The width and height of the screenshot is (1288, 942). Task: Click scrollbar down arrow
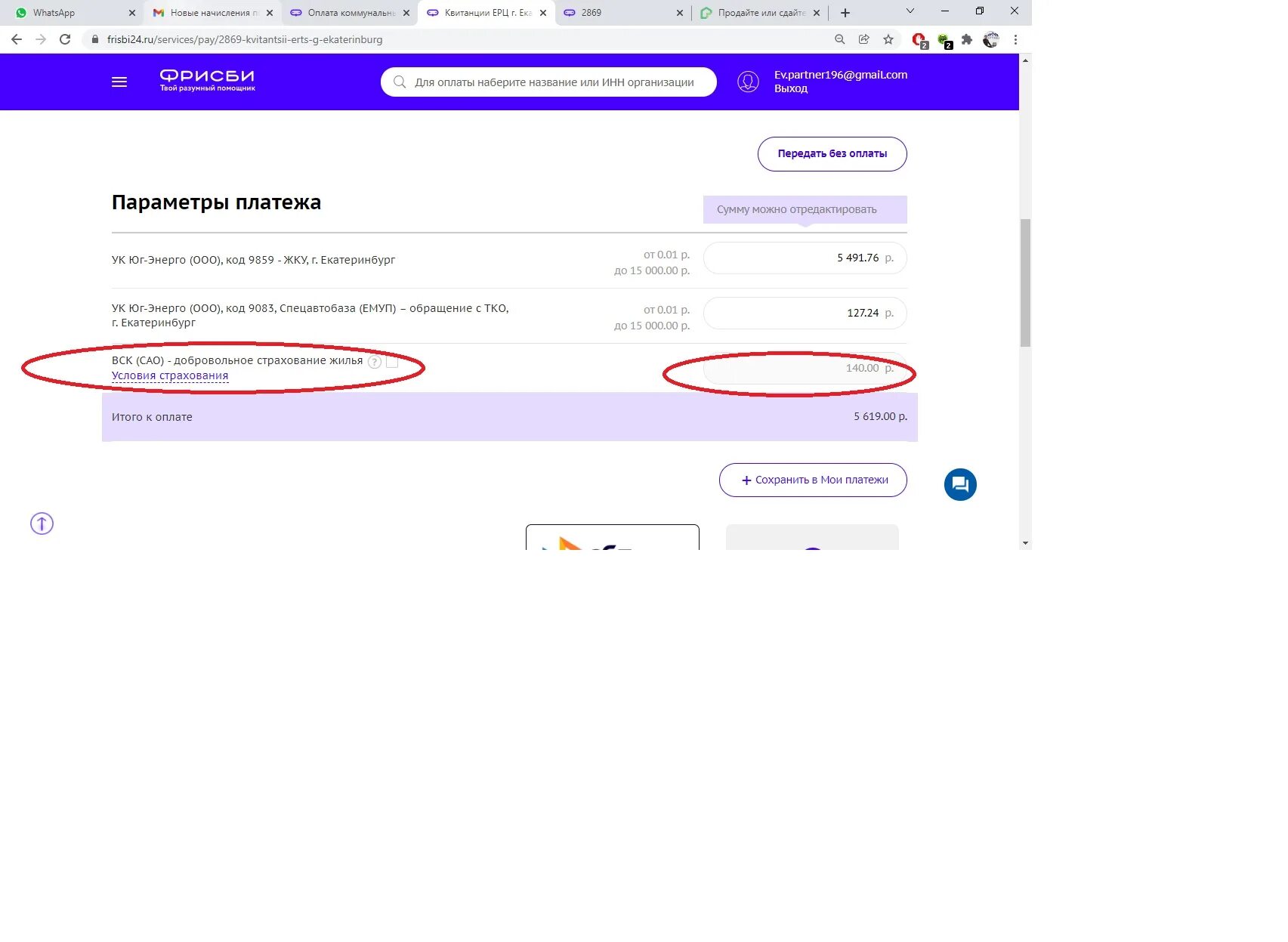[1025, 543]
